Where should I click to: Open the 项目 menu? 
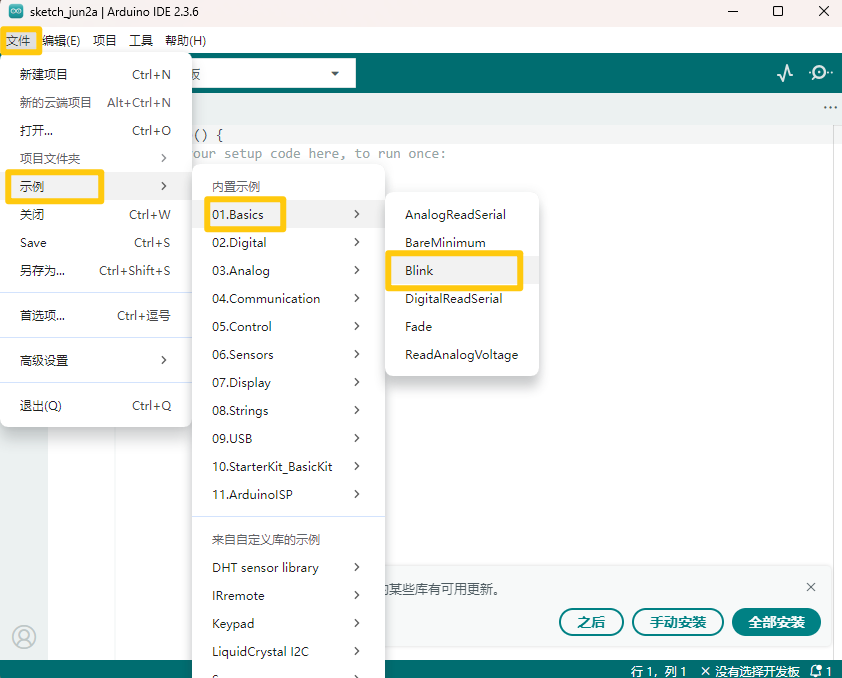click(x=104, y=41)
